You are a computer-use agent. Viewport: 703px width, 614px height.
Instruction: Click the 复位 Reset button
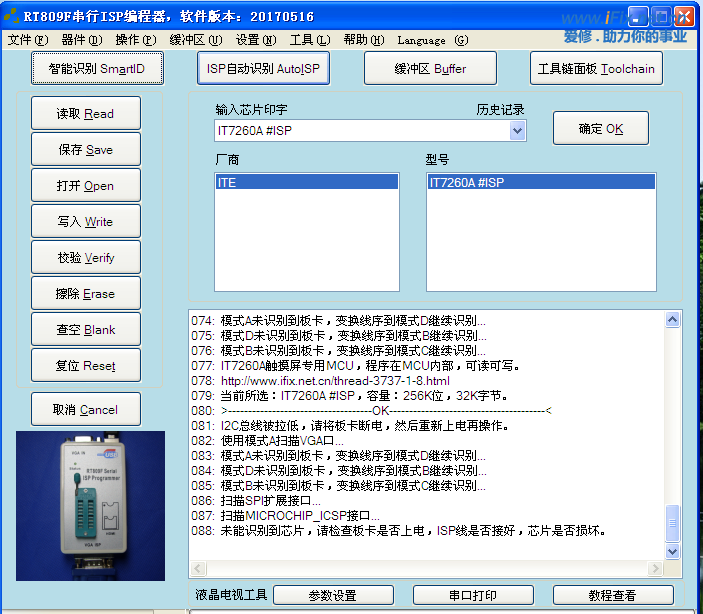click(x=86, y=365)
